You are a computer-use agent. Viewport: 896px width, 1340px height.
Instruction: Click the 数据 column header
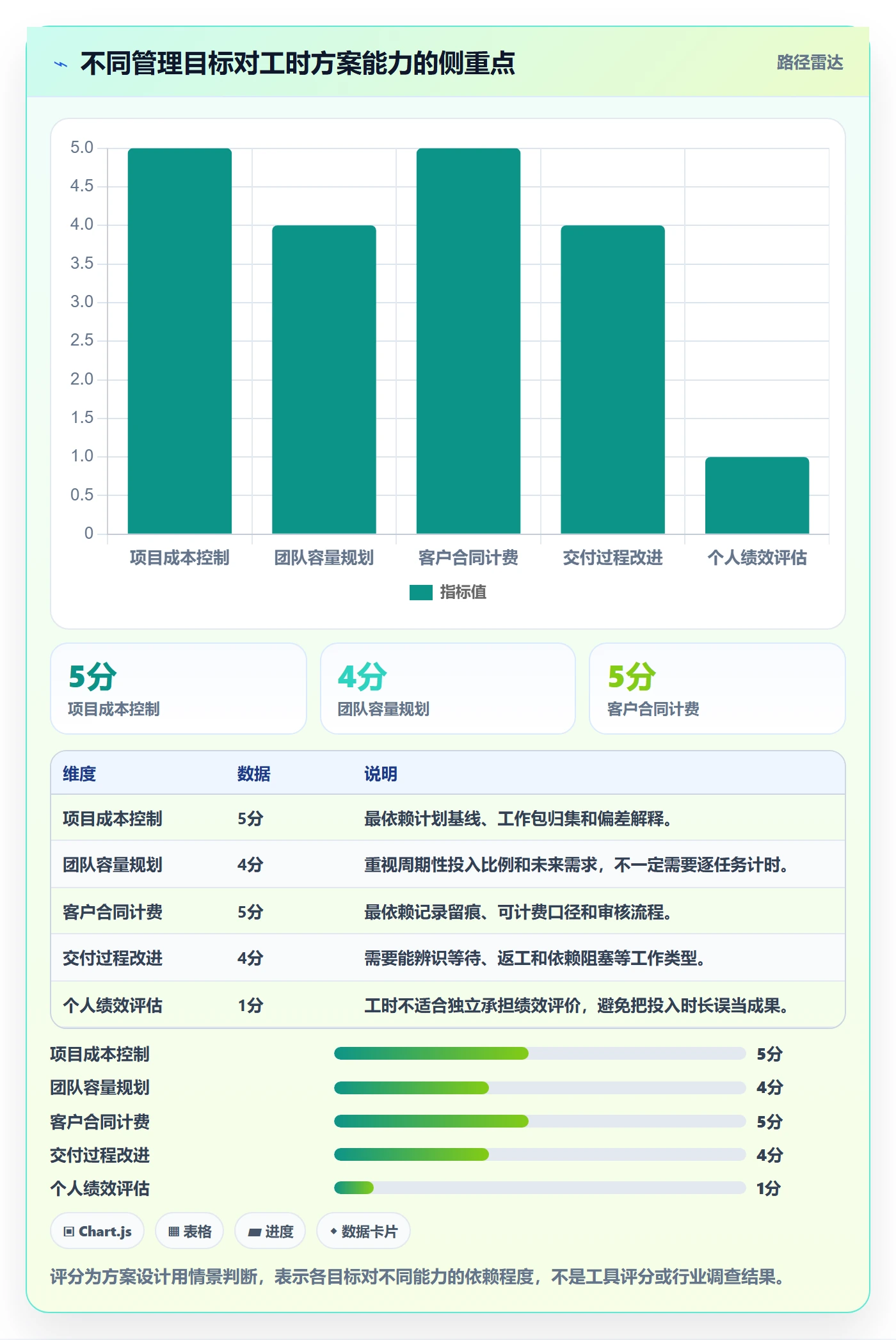click(254, 774)
